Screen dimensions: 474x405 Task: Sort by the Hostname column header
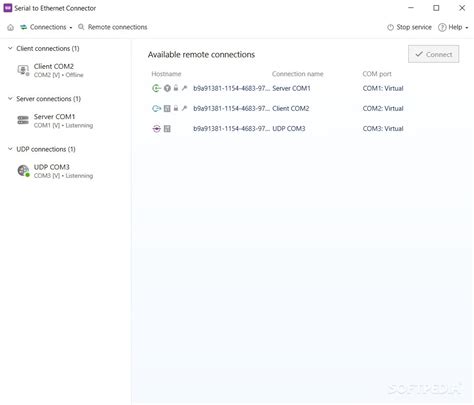[166, 74]
